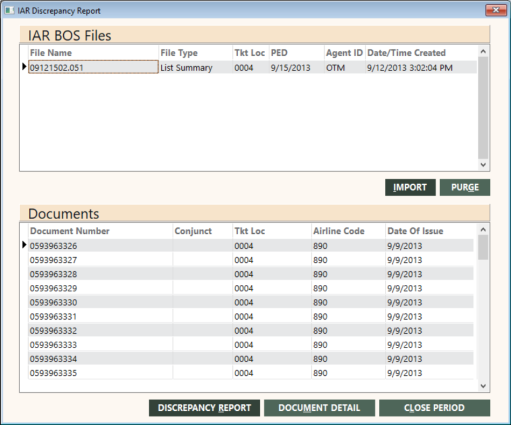Click the CLOSE PERIOD button
This screenshot has width=511, height=425.
[434, 408]
